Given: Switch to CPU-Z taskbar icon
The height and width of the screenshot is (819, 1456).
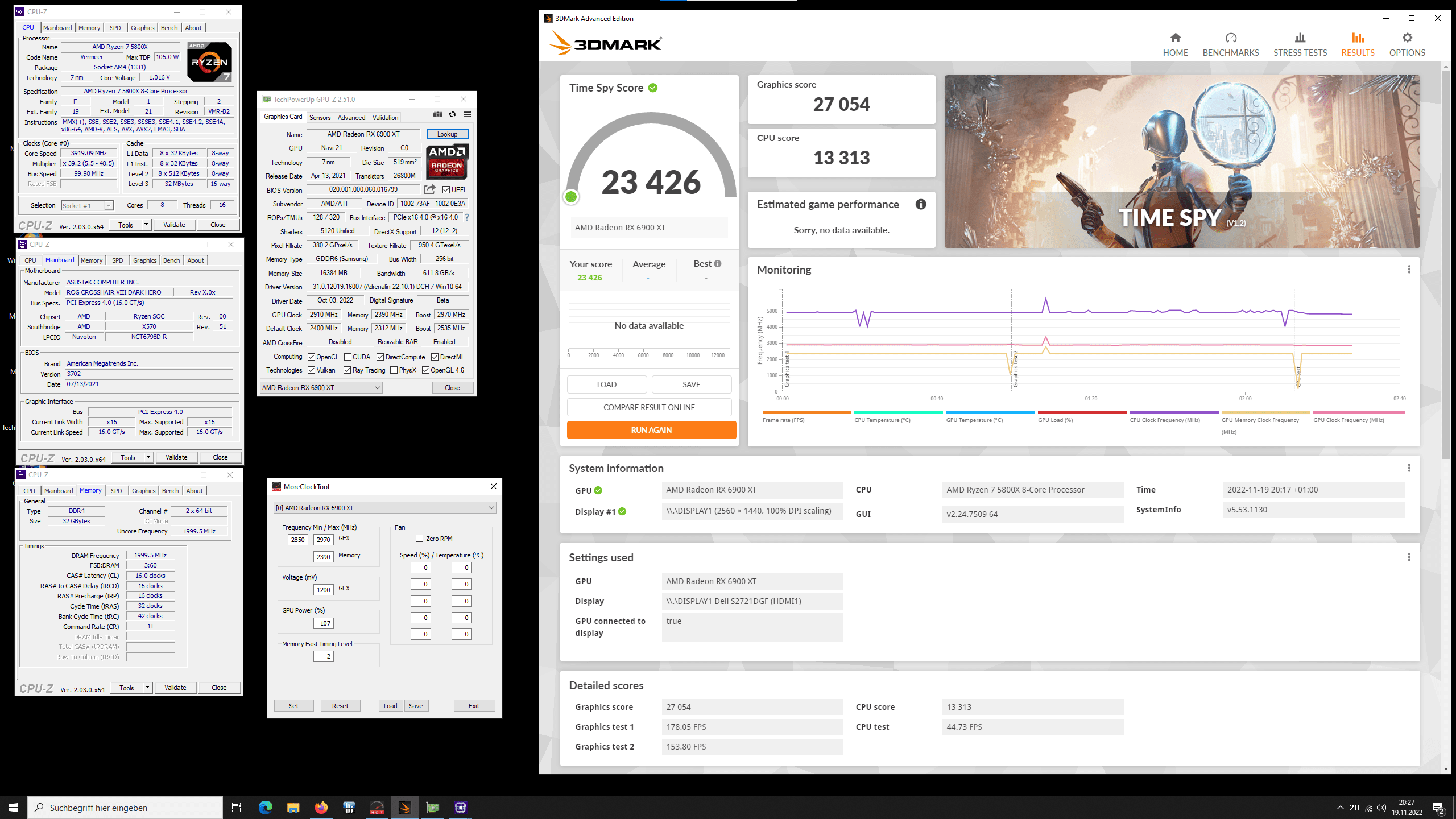Looking at the screenshot, I should click(460, 808).
